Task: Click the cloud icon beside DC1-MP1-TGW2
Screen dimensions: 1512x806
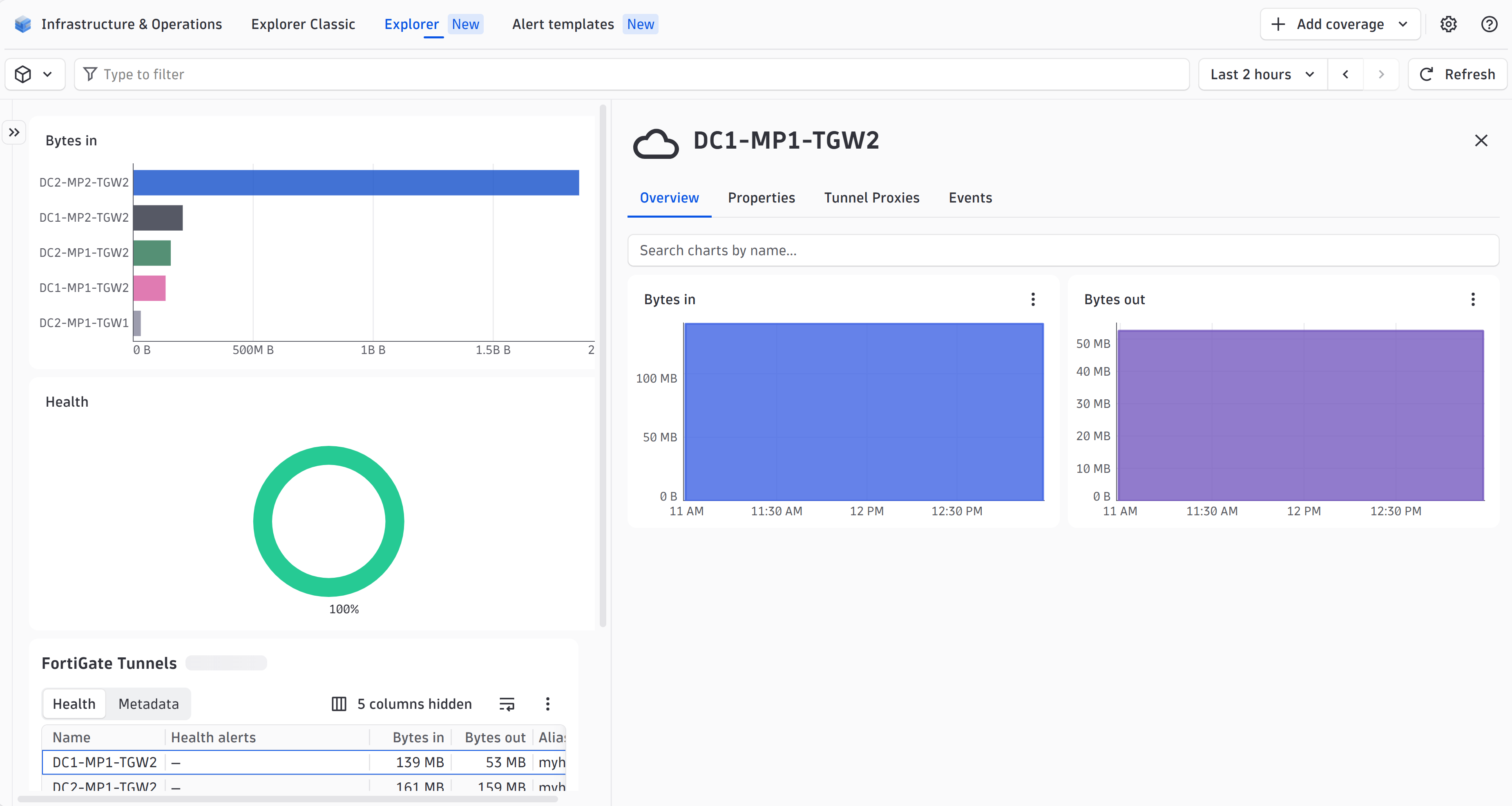Action: [656, 144]
